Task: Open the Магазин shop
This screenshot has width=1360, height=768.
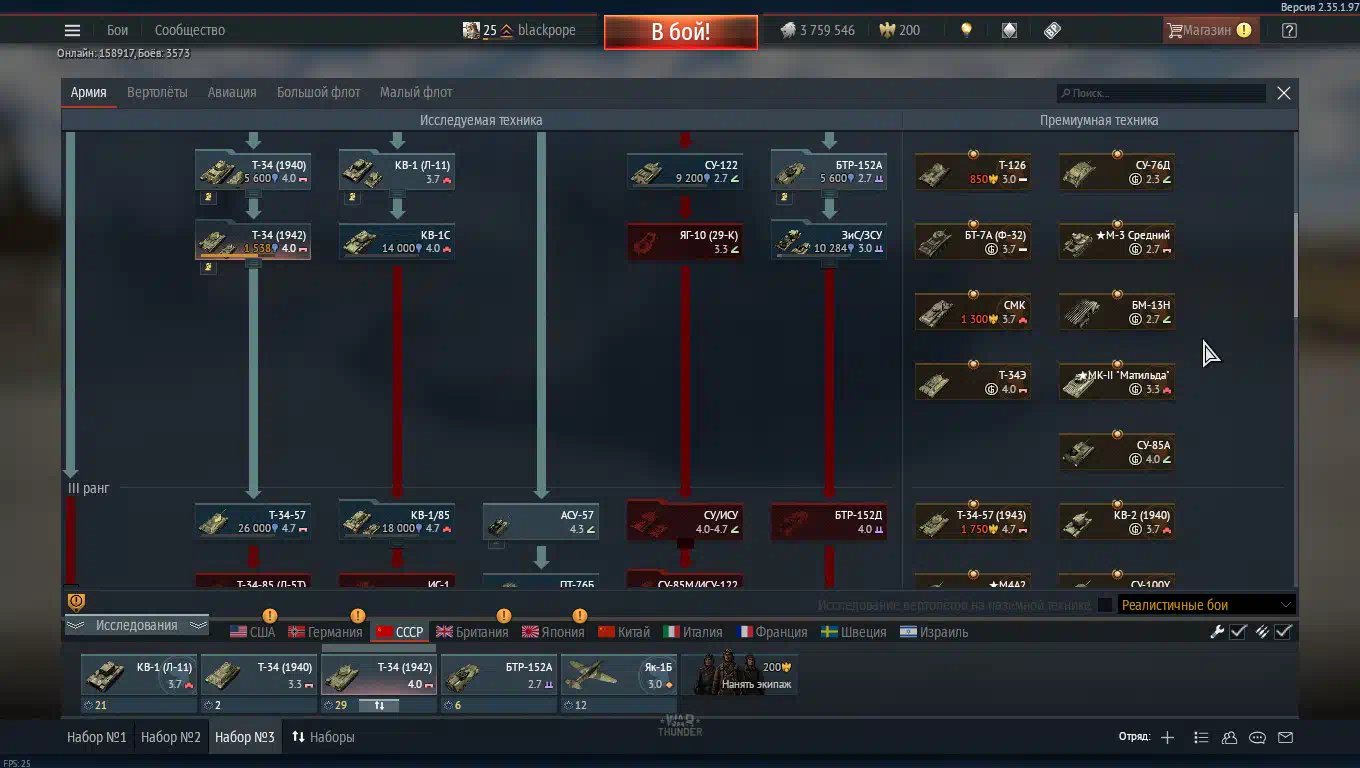Action: pyautogui.click(x=1210, y=30)
